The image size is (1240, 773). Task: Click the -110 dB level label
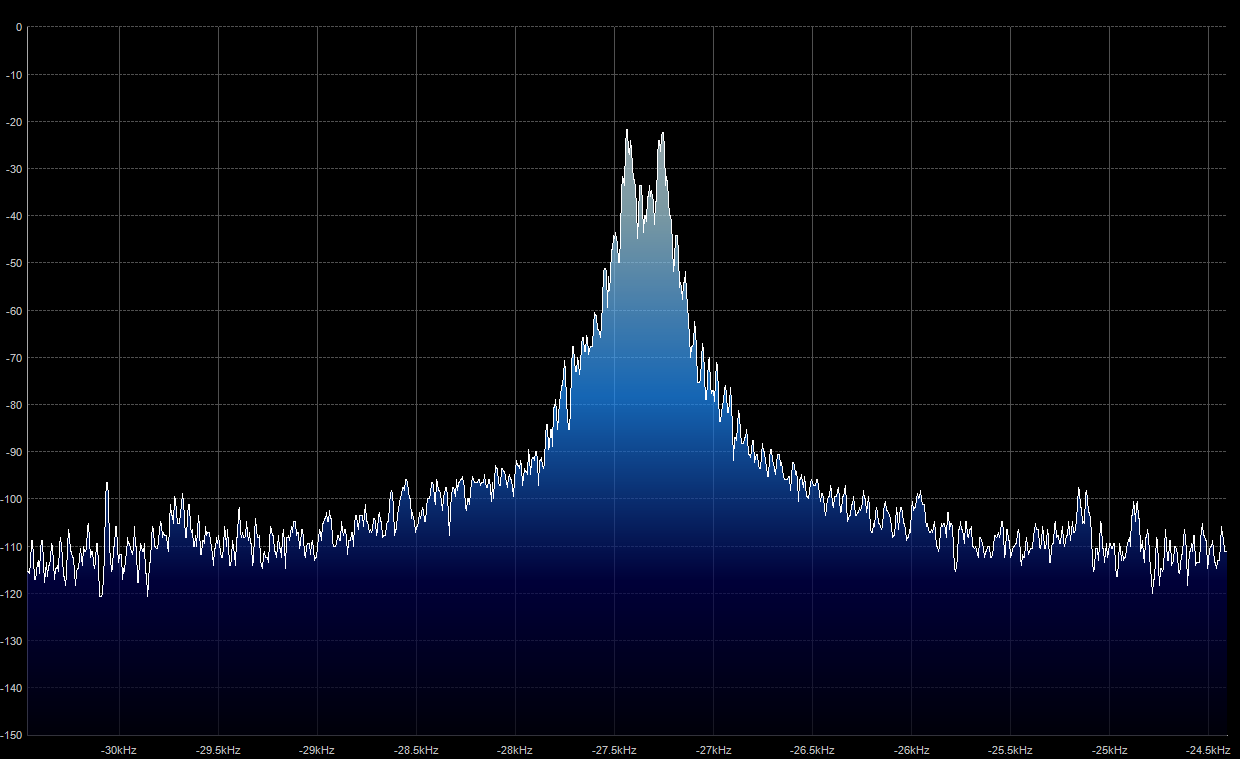pyautogui.click(x=12, y=546)
